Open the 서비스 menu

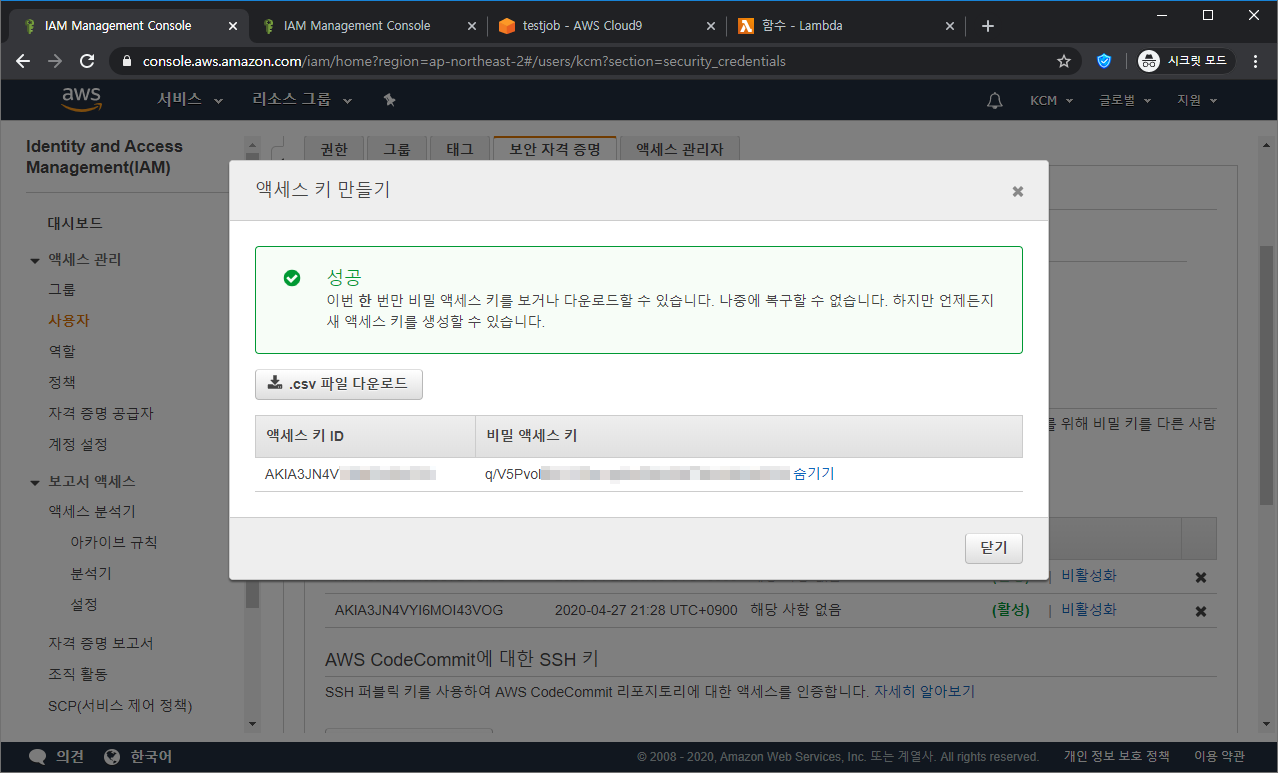[189, 100]
